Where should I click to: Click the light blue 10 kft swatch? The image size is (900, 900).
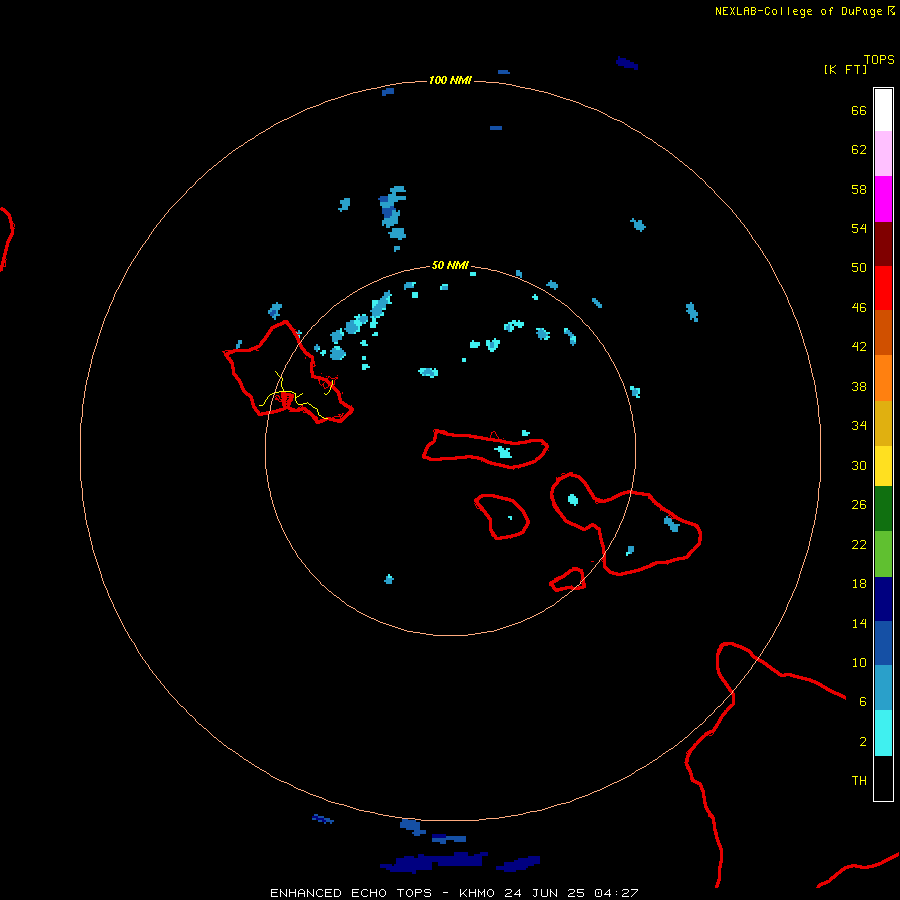tap(883, 687)
